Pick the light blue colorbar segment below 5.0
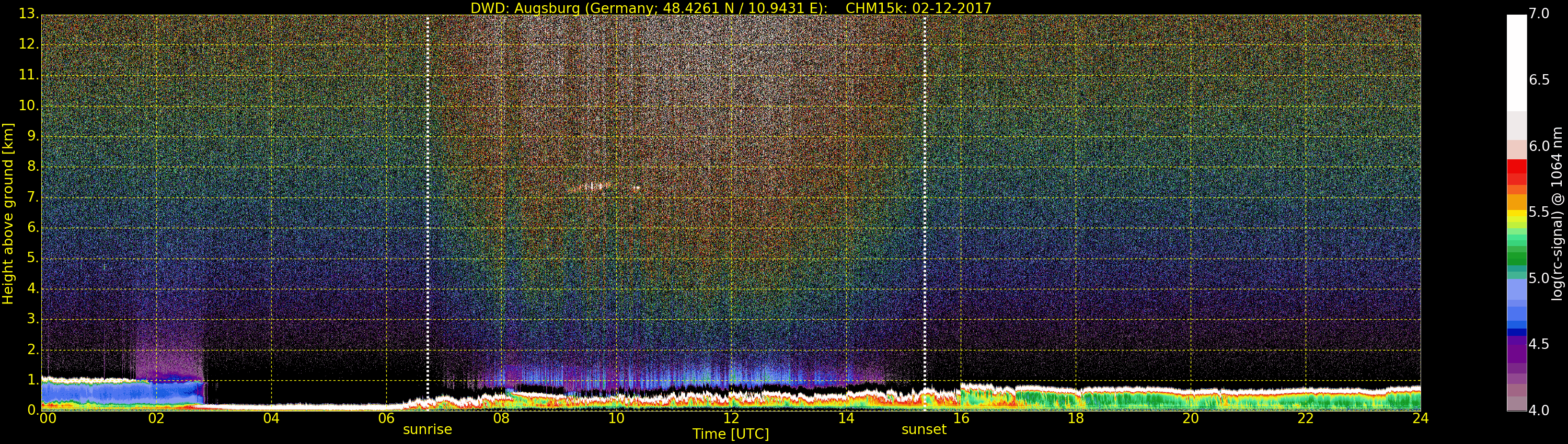 click(x=1516, y=292)
